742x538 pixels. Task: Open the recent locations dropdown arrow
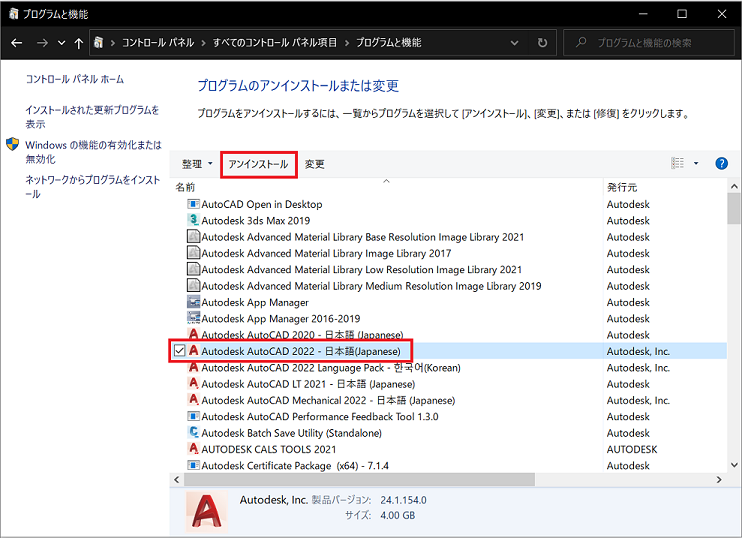click(x=62, y=43)
